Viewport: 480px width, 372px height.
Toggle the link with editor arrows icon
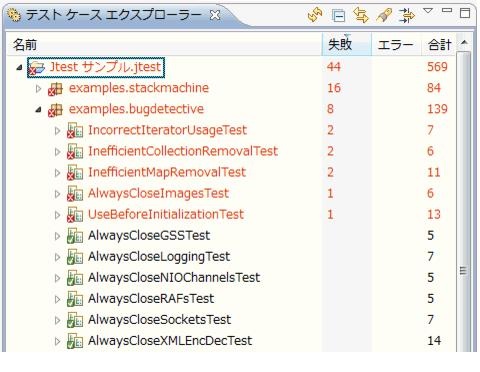click(x=361, y=15)
